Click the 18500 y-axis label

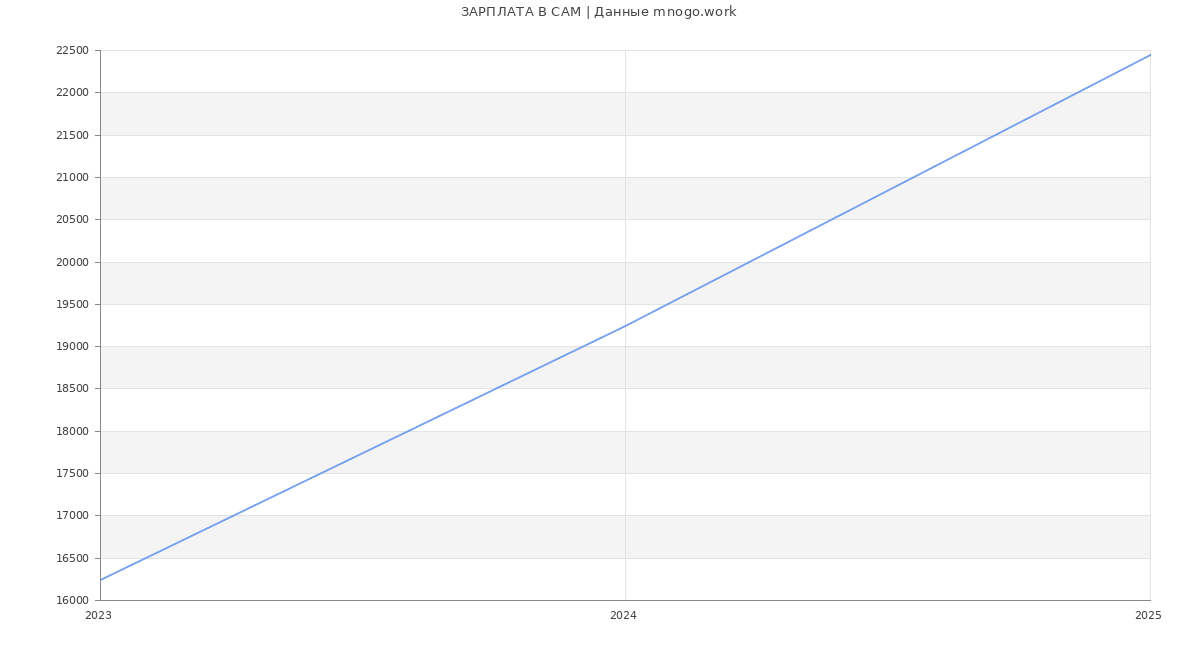click(x=72, y=389)
